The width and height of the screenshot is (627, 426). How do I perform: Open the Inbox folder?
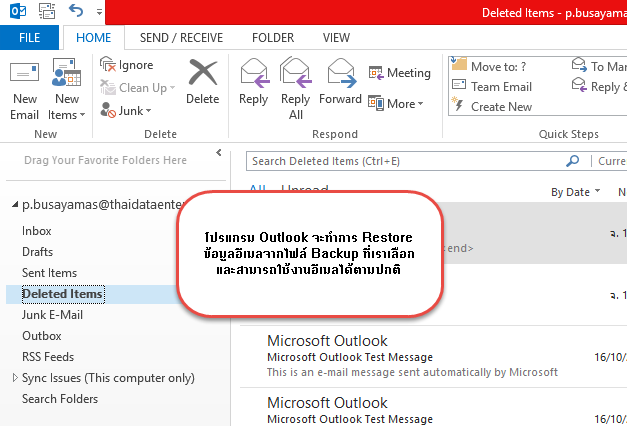tap(37, 231)
